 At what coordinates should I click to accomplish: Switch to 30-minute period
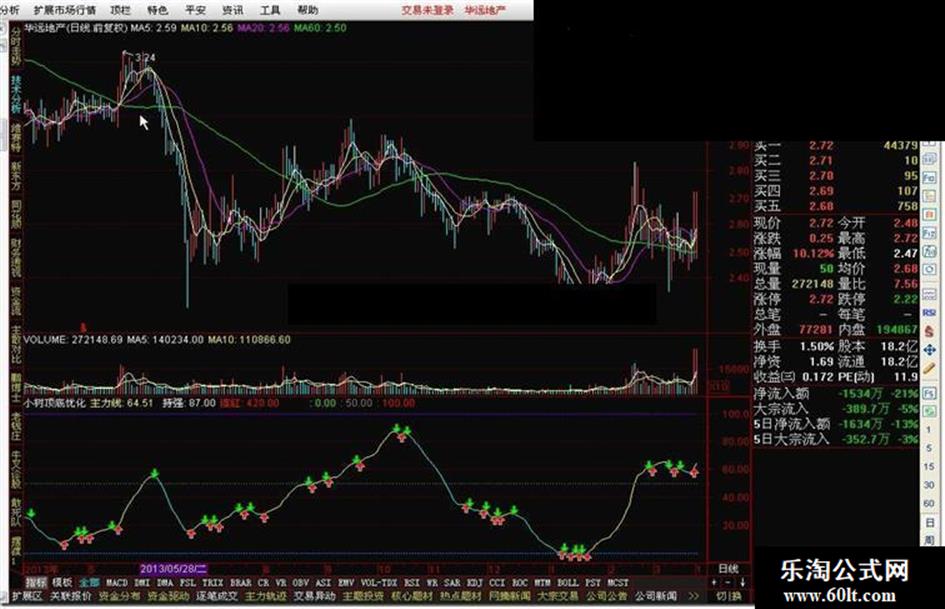pos(929,485)
